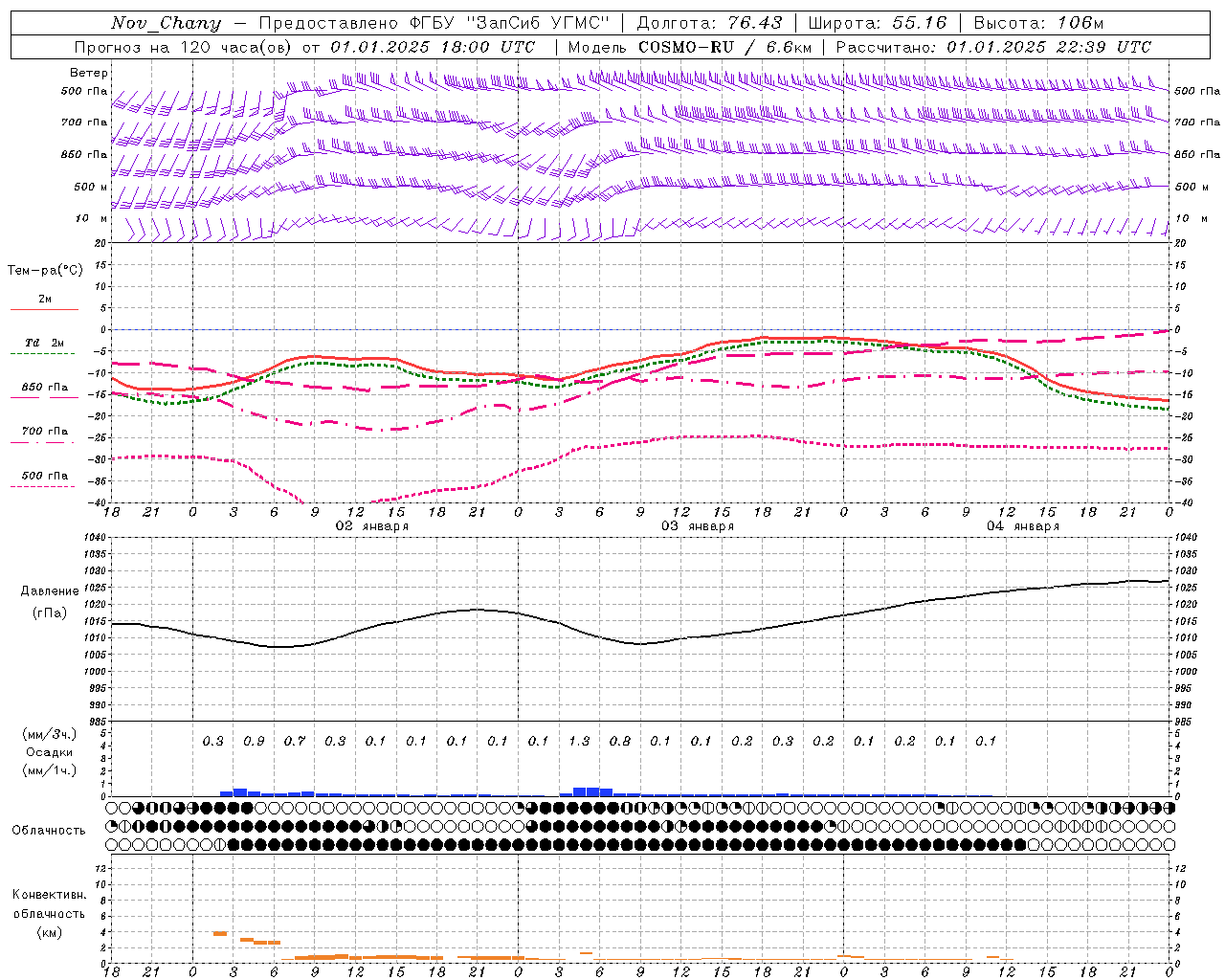The image size is (1225, 980).
Task: Select the 850 гПа temperature legend entry
Action: (45, 388)
